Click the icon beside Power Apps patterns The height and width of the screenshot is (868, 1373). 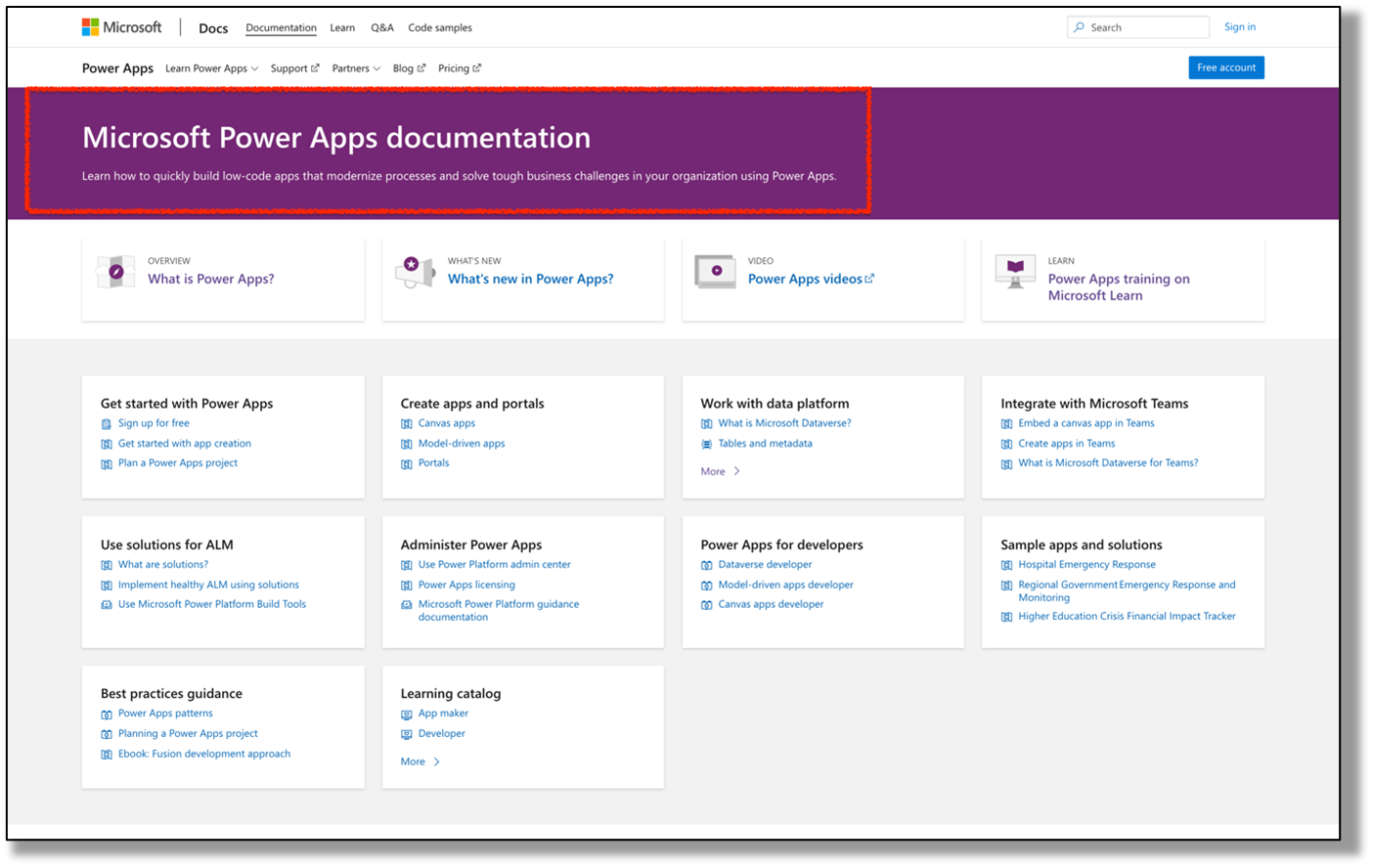107,715
